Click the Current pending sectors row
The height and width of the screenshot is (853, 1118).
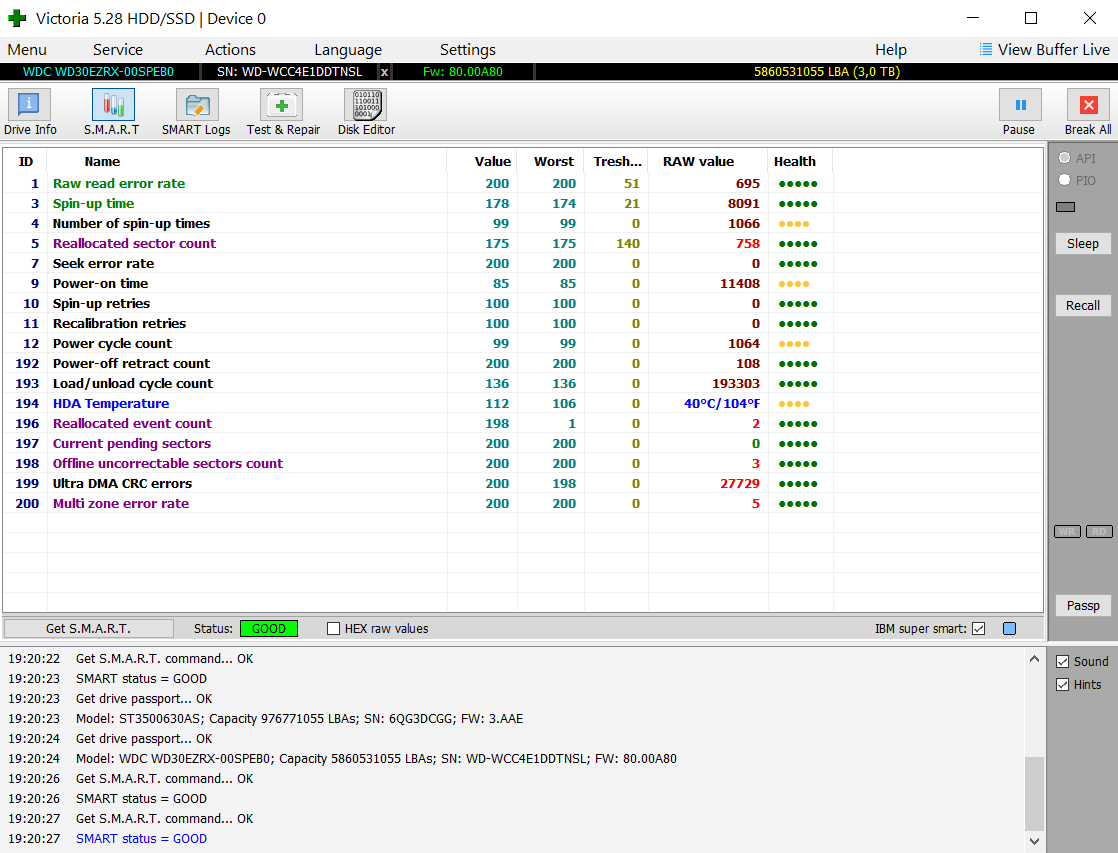point(523,443)
